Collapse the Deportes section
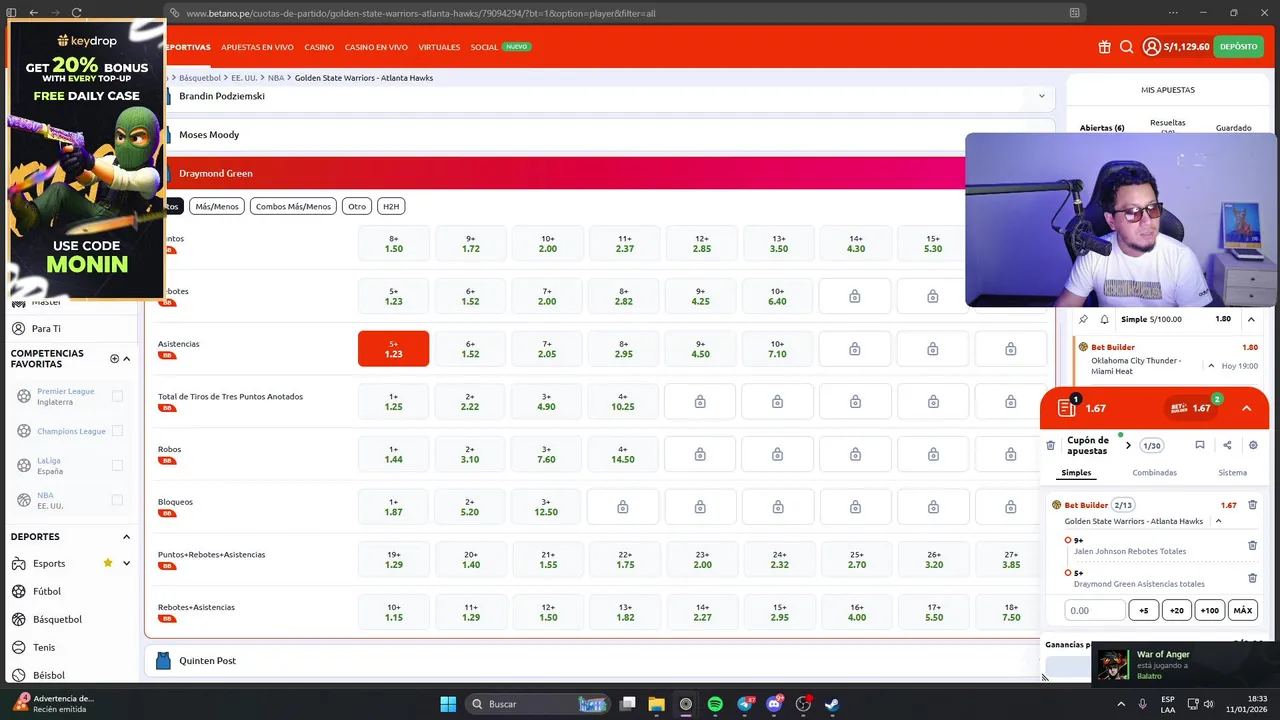 (x=126, y=537)
